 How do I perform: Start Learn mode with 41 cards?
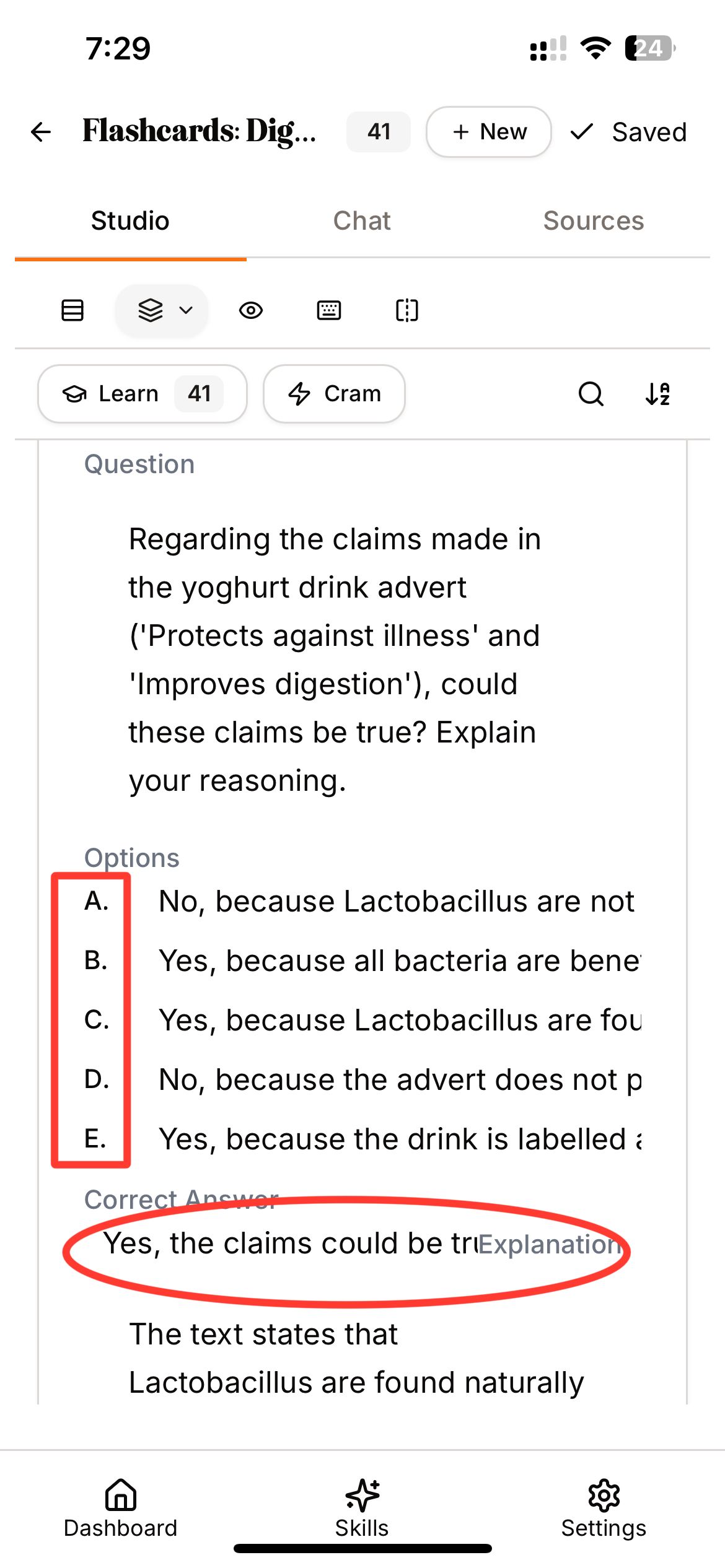coord(143,393)
